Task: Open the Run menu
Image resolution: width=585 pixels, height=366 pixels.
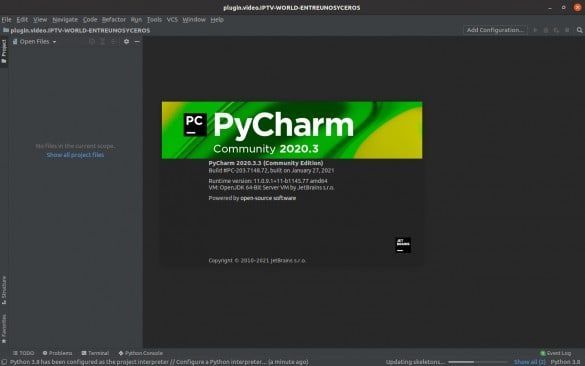Action: (136, 19)
